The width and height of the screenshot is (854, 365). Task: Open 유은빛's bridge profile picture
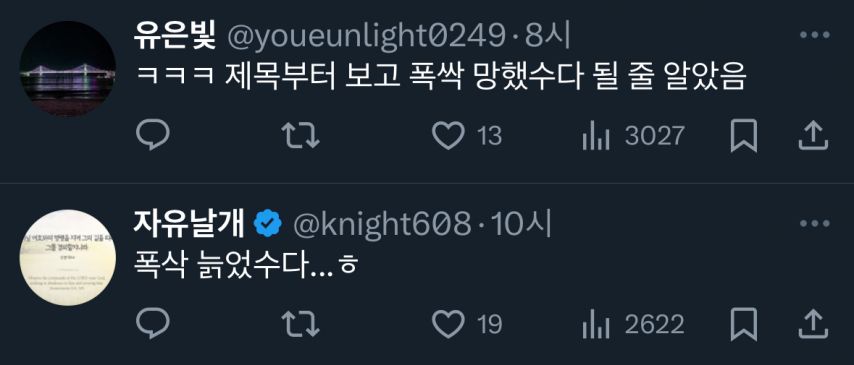(x=68, y=69)
